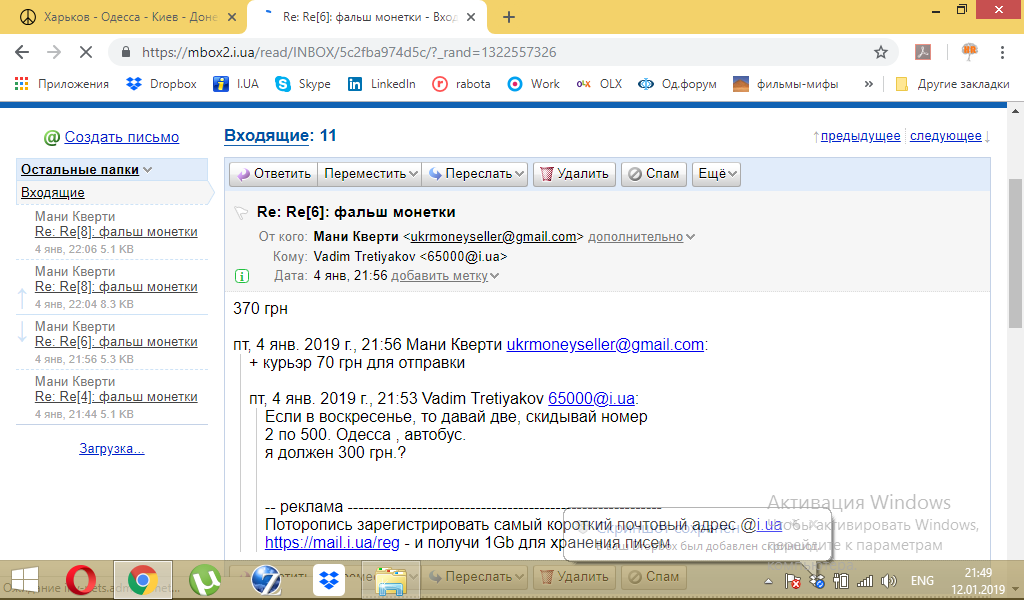Go back to the previous page
Viewport: 1024px width, 600px height.
point(22,52)
